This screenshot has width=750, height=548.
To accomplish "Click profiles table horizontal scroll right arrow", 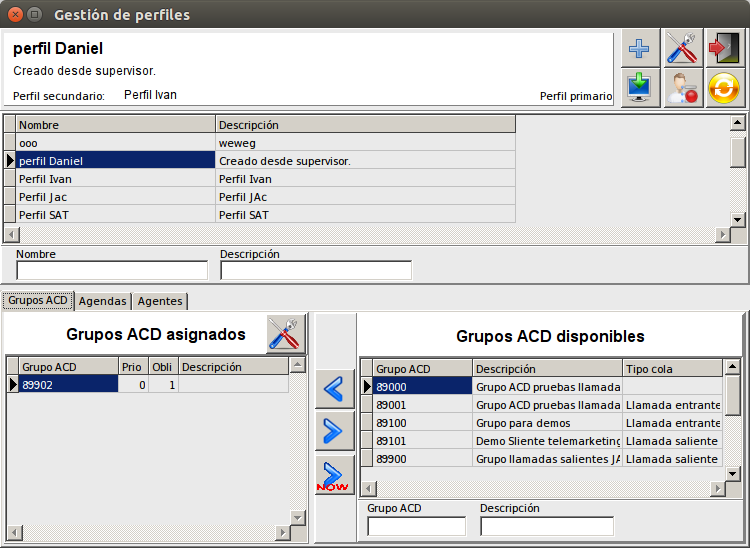I will click(x=723, y=235).
